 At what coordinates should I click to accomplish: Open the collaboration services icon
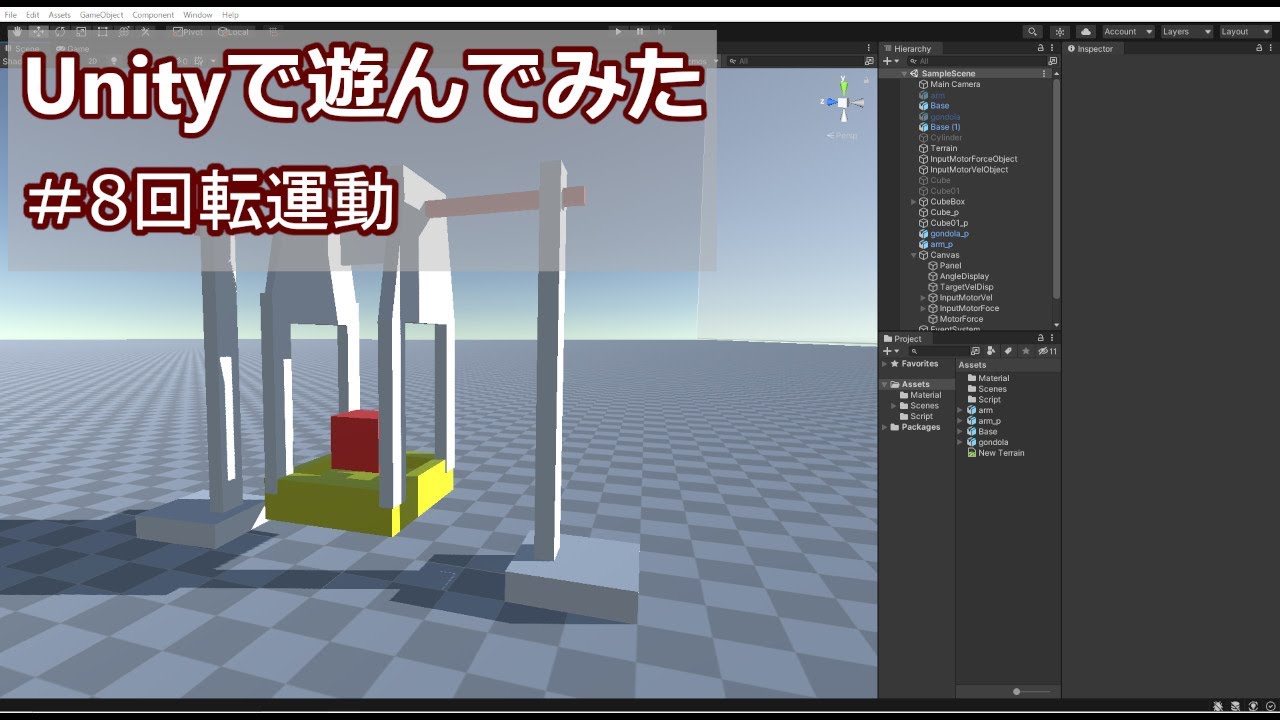pos(1061,32)
